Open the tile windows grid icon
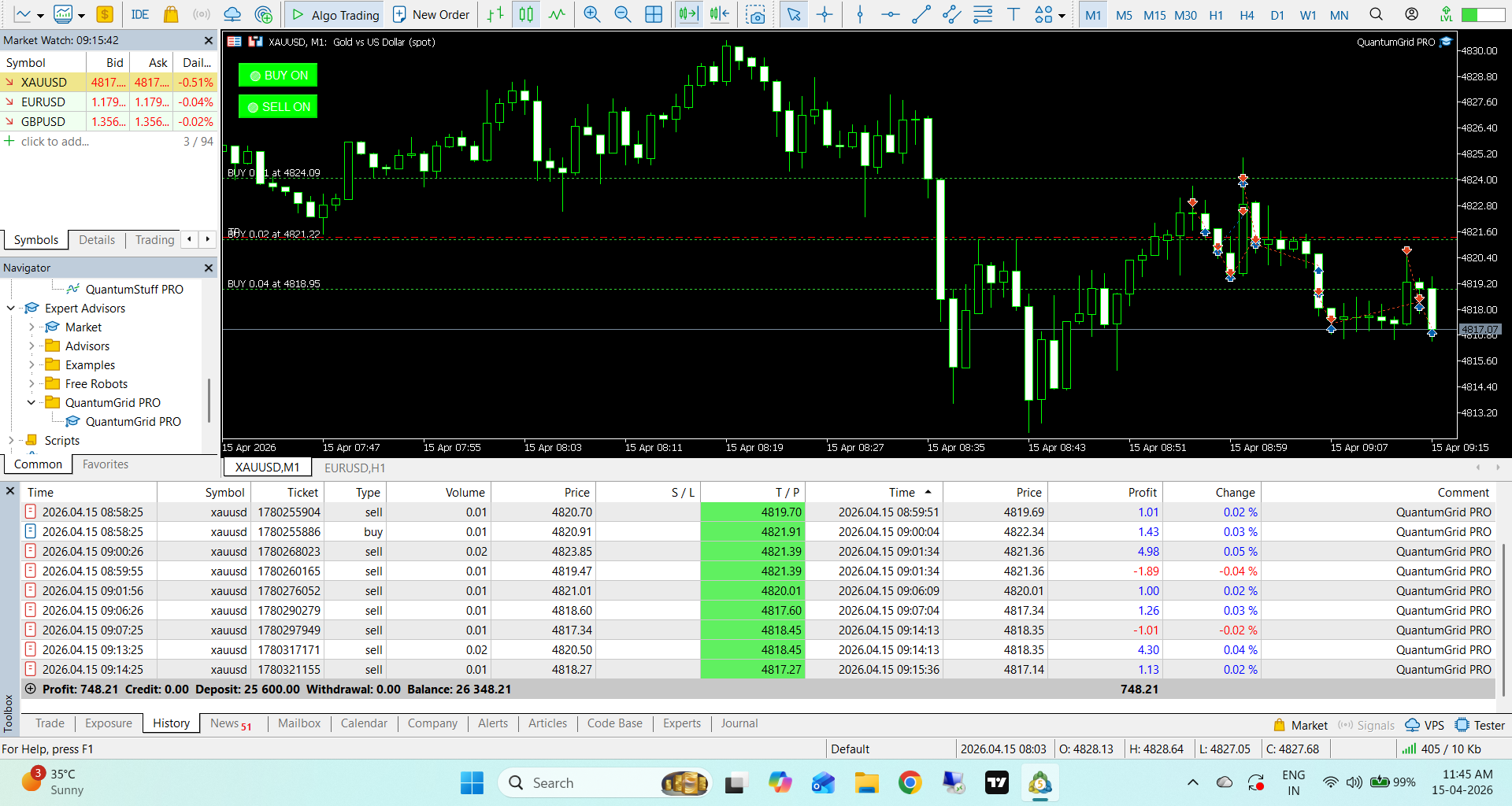This screenshot has height=806, width=1512. (x=654, y=14)
